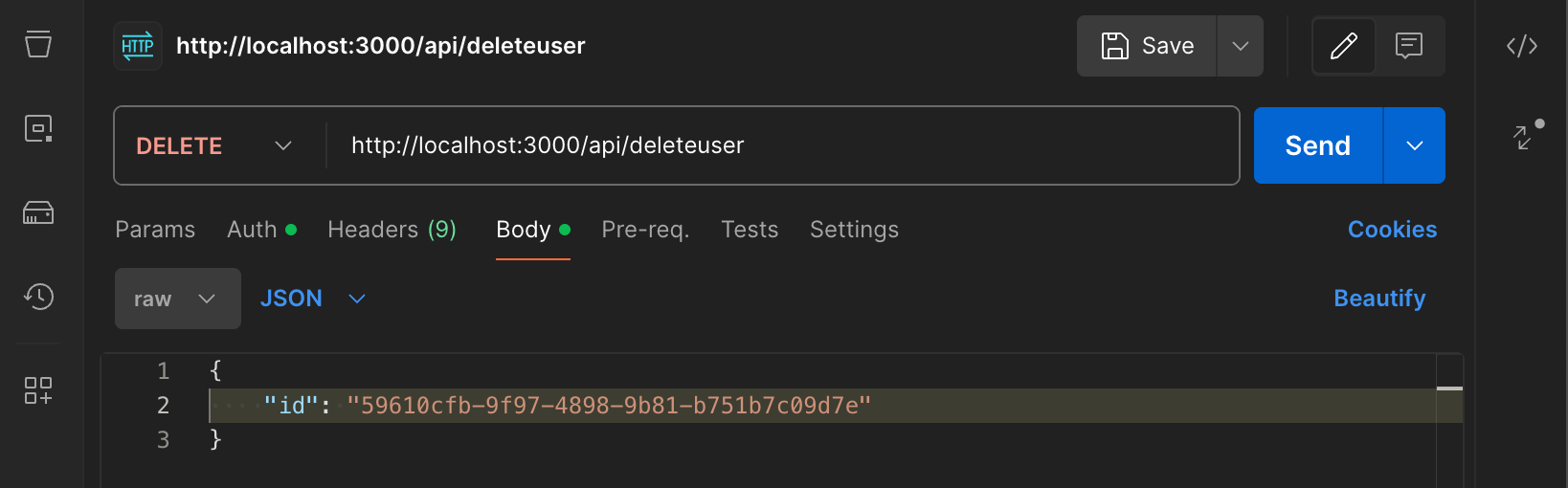The width and height of the screenshot is (1568, 488).
Task: Click the request URL input field
Action: click(x=782, y=145)
